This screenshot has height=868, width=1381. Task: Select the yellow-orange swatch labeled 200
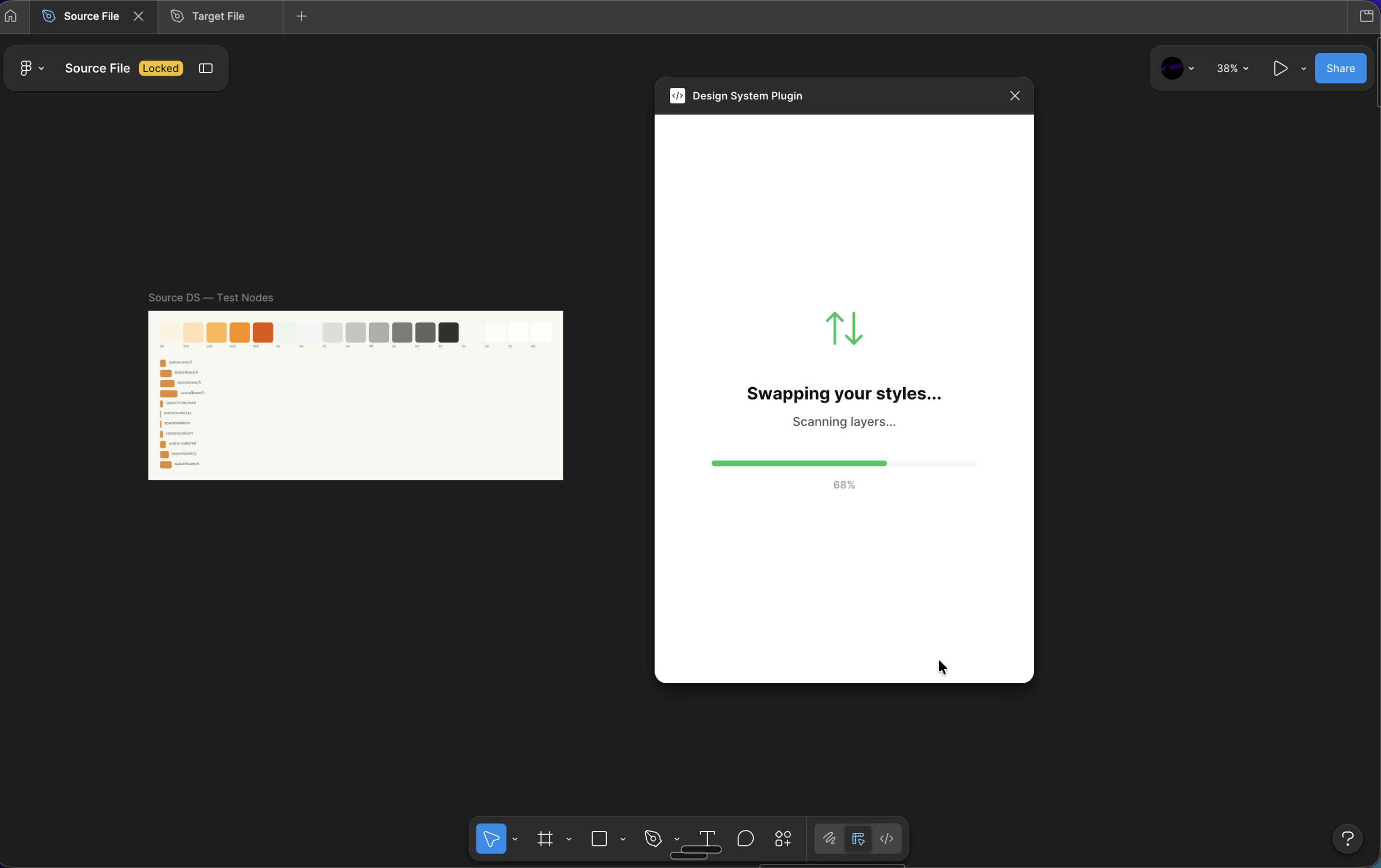click(217, 333)
